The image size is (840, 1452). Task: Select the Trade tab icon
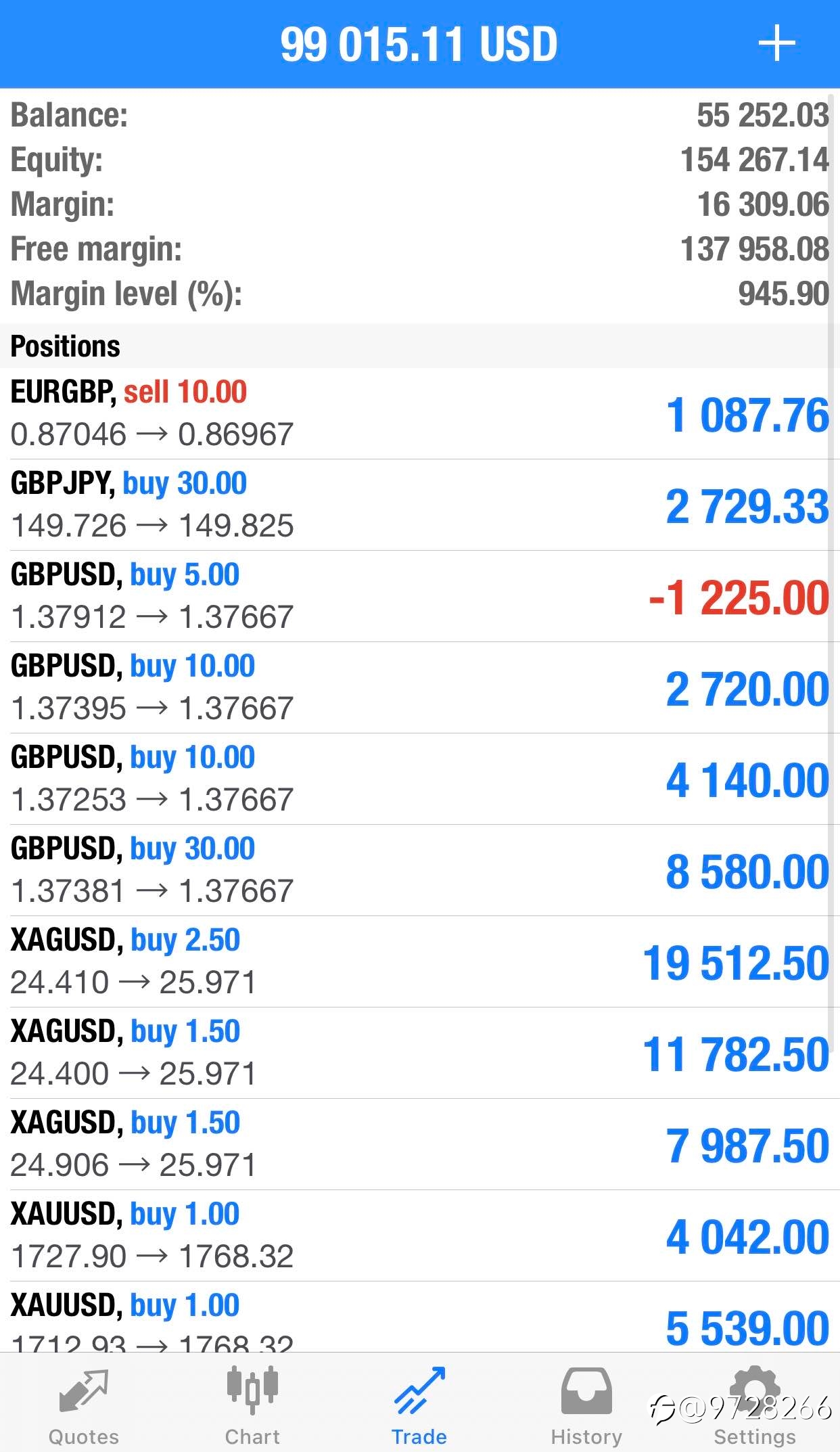click(419, 1390)
